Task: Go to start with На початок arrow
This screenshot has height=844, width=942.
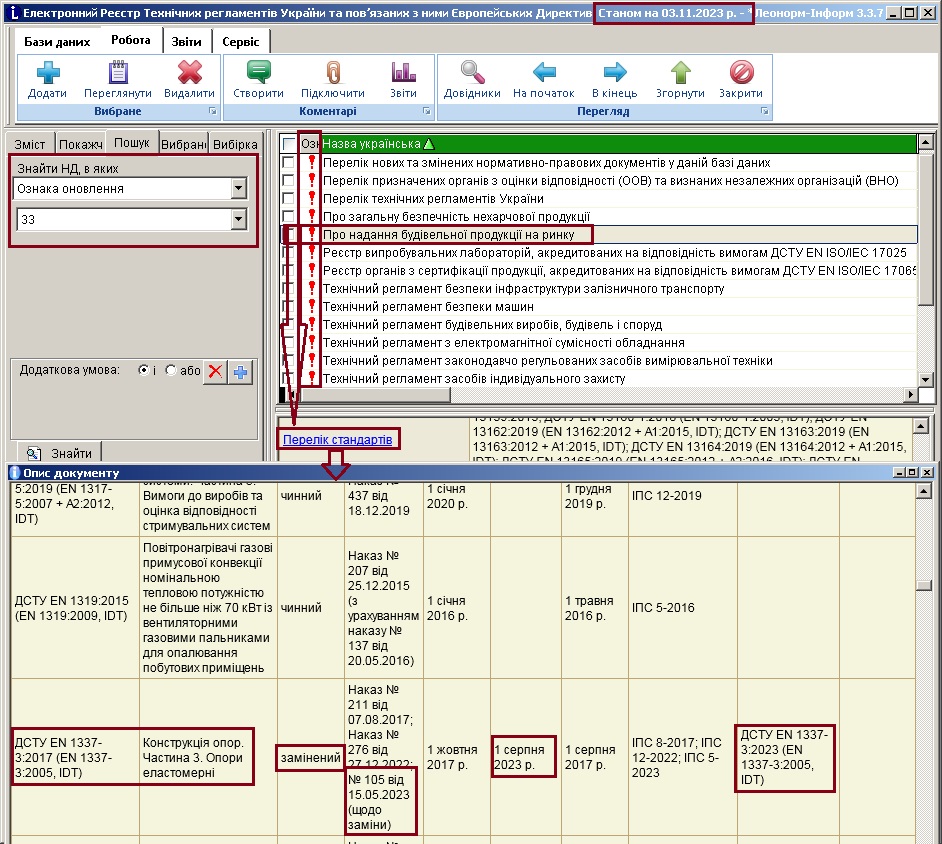Action: pos(544,72)
